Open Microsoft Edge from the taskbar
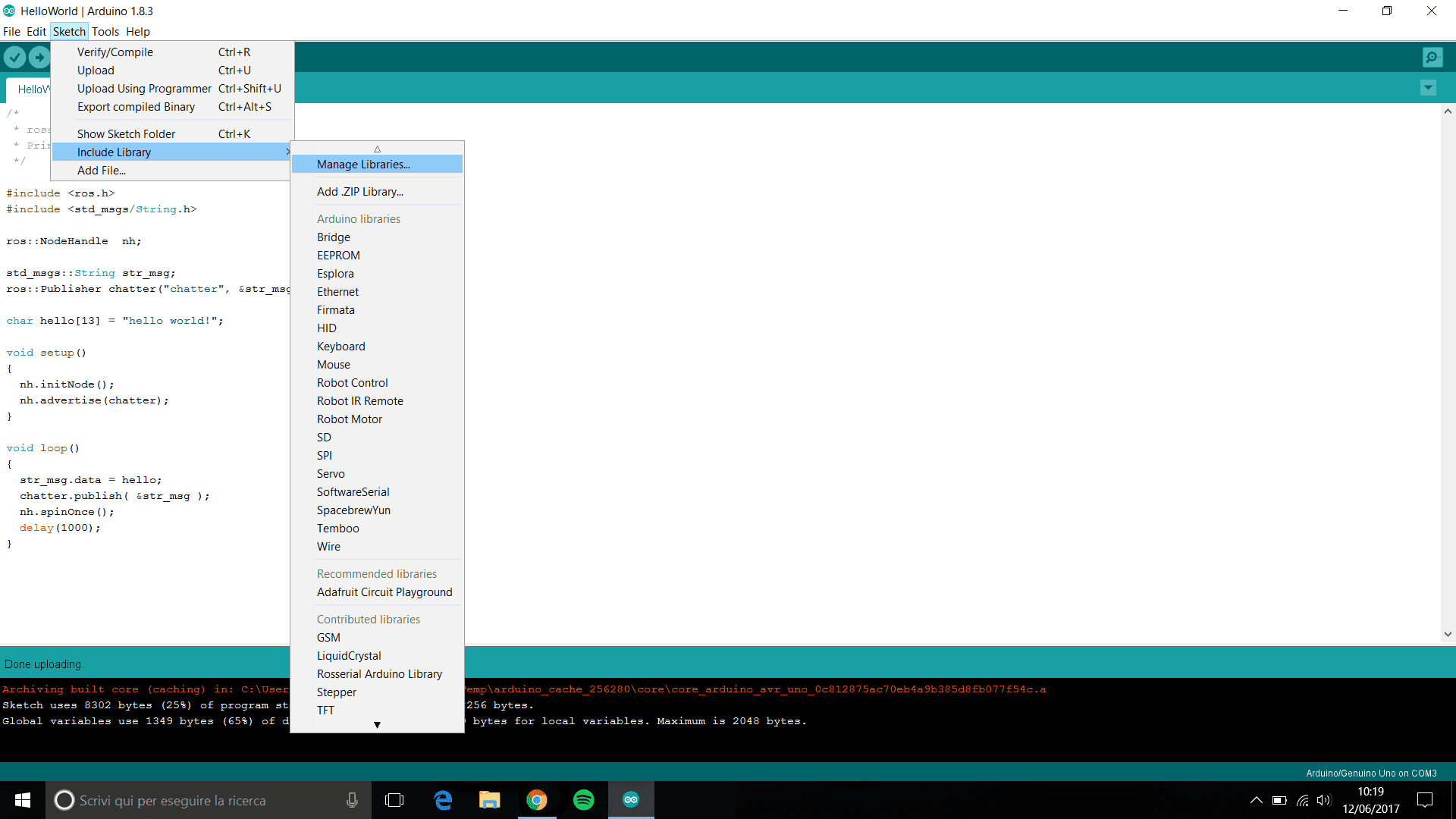 coord(443,800)
